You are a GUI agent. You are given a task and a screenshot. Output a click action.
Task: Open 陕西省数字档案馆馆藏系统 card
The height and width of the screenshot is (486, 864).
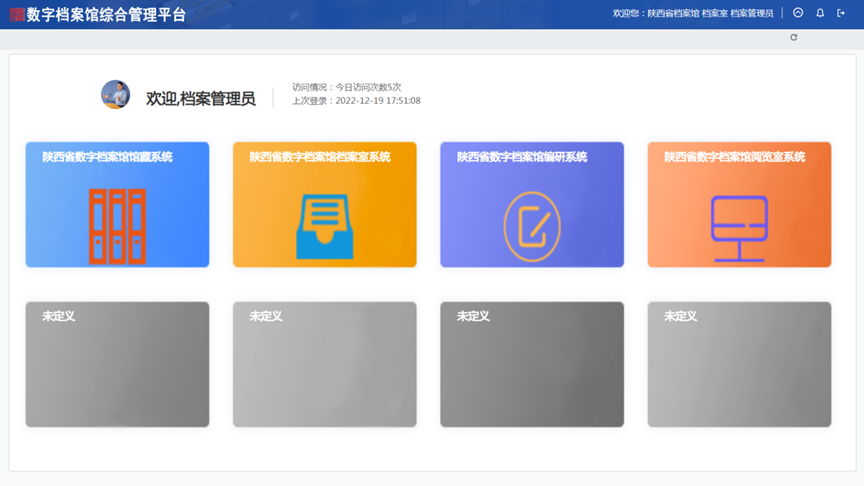click(x=117, y=204)
